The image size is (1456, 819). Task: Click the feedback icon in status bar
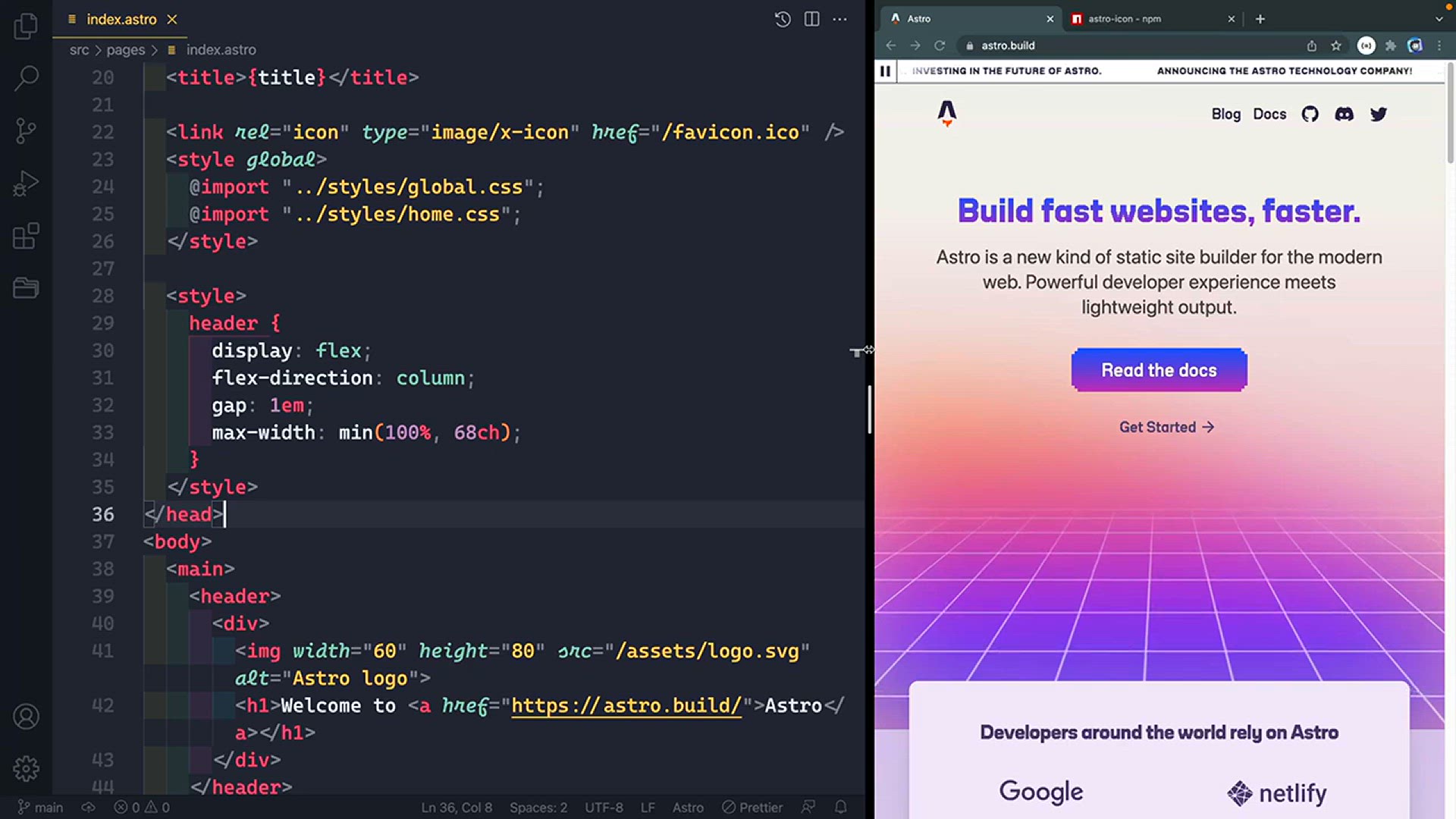pos(808,808)
